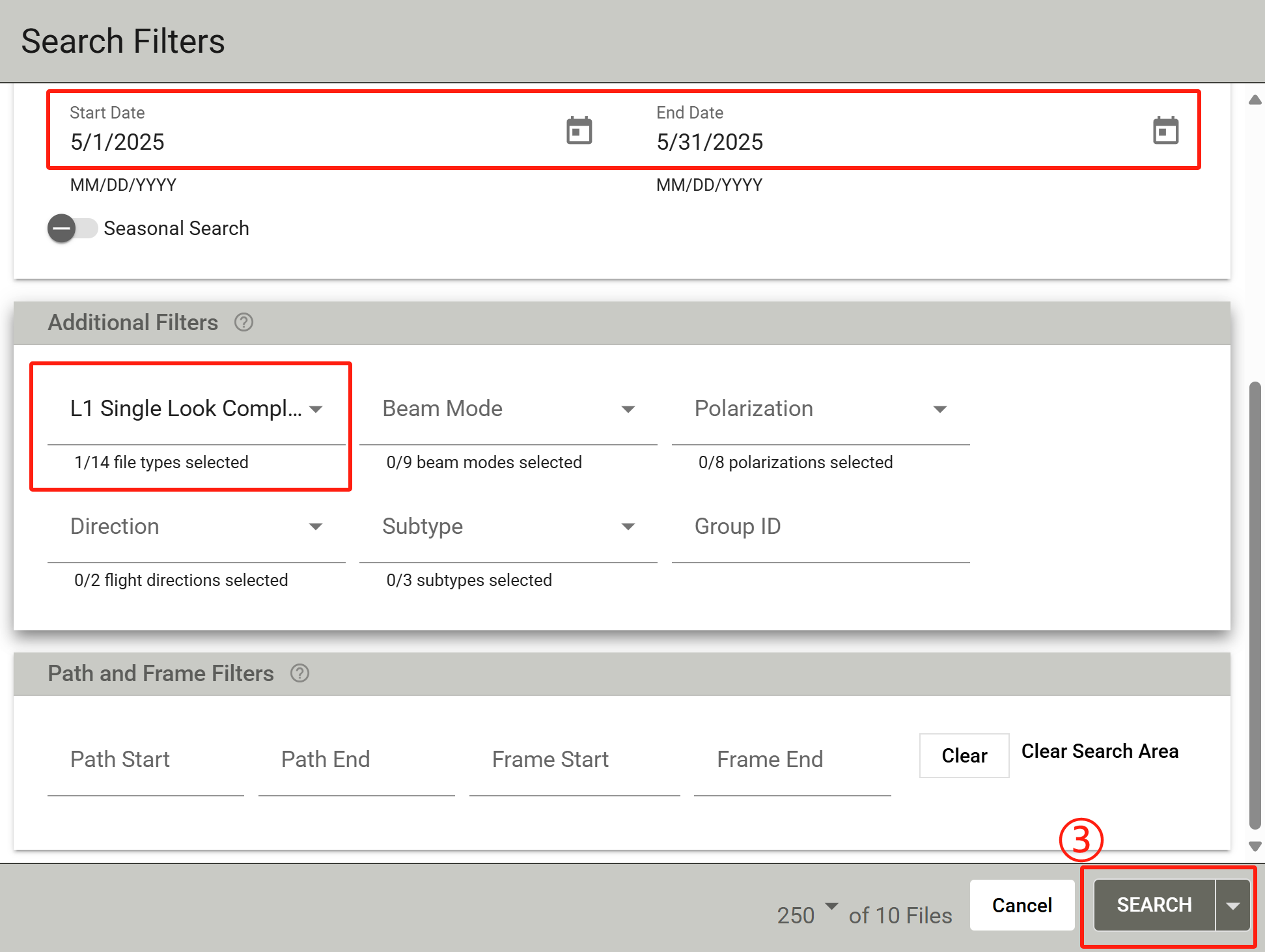Click the '0/3 subtypes selected' text
Image resolution: width=1265 pixels, height=952 pixels.
(469, 580)
